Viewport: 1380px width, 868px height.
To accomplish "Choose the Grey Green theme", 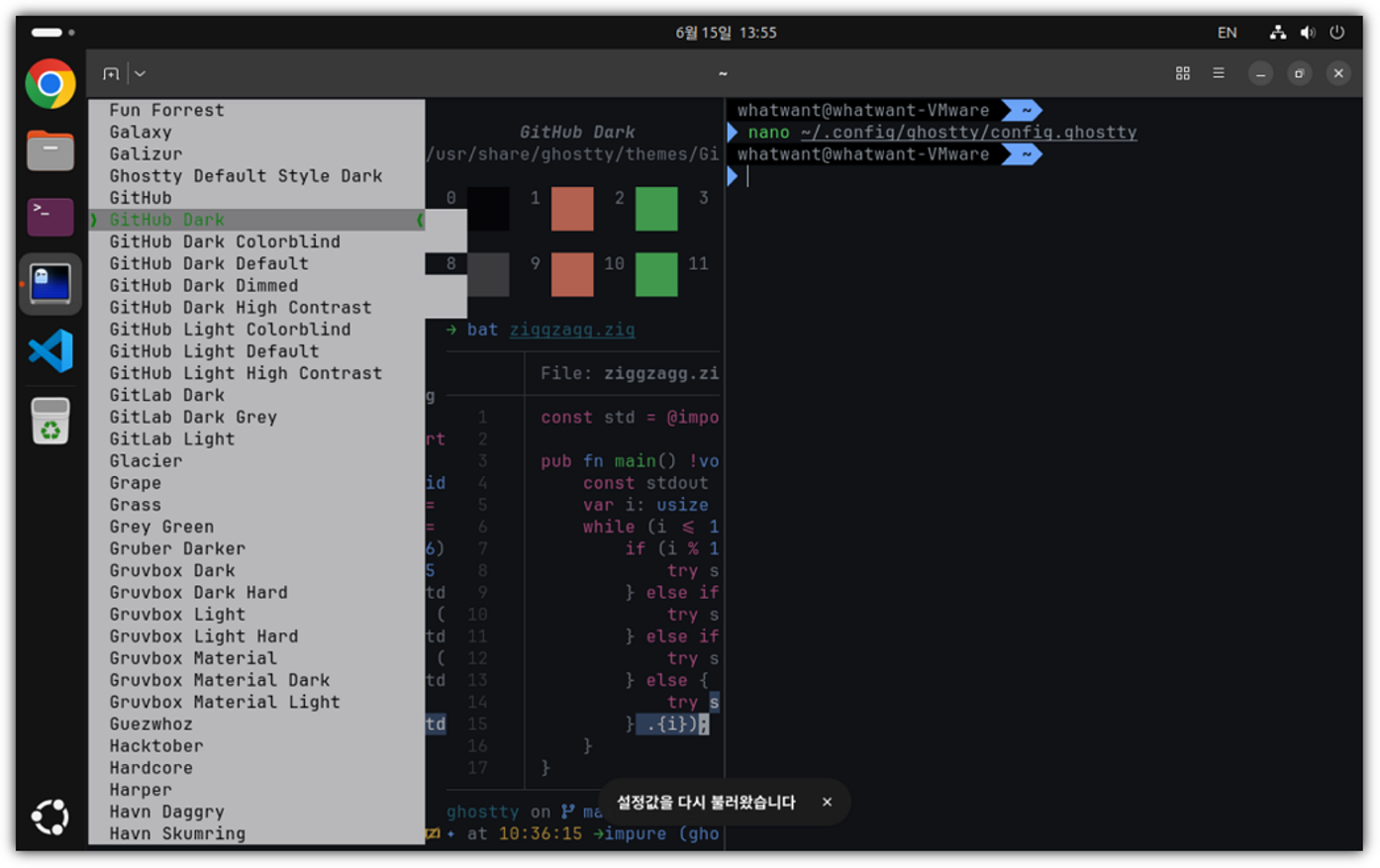I will [x=256, y=527].
